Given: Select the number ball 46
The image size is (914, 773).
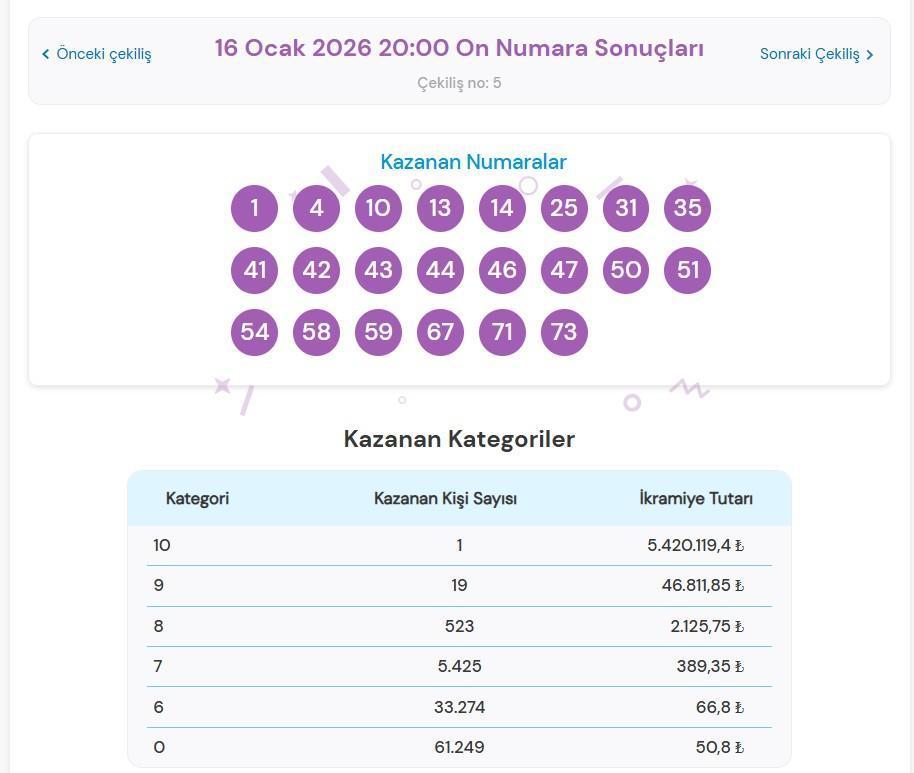Looking at the screenshot, I should point(502,270).
